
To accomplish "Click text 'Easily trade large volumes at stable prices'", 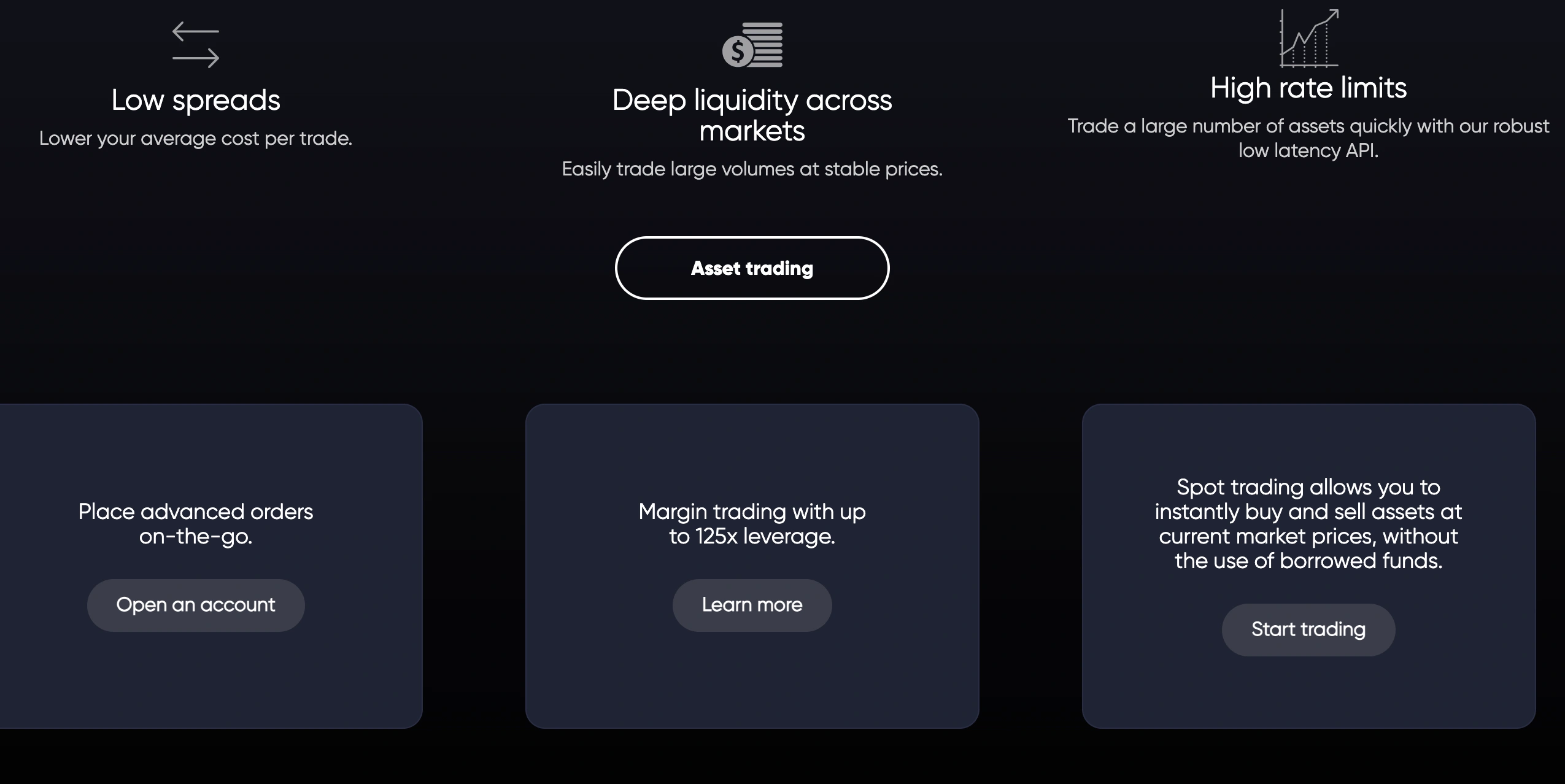I will pyautogui.click(x=752, y=169).
